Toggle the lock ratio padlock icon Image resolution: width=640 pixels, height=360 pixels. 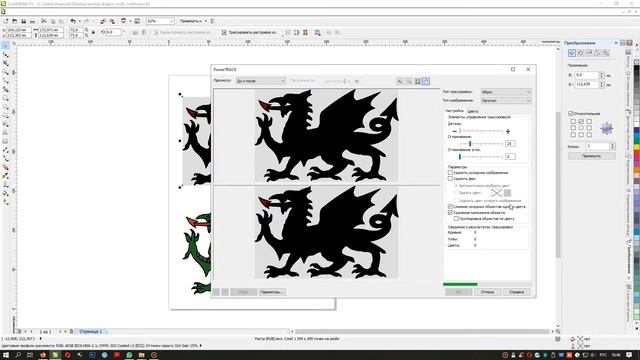[x=93, y=32]
